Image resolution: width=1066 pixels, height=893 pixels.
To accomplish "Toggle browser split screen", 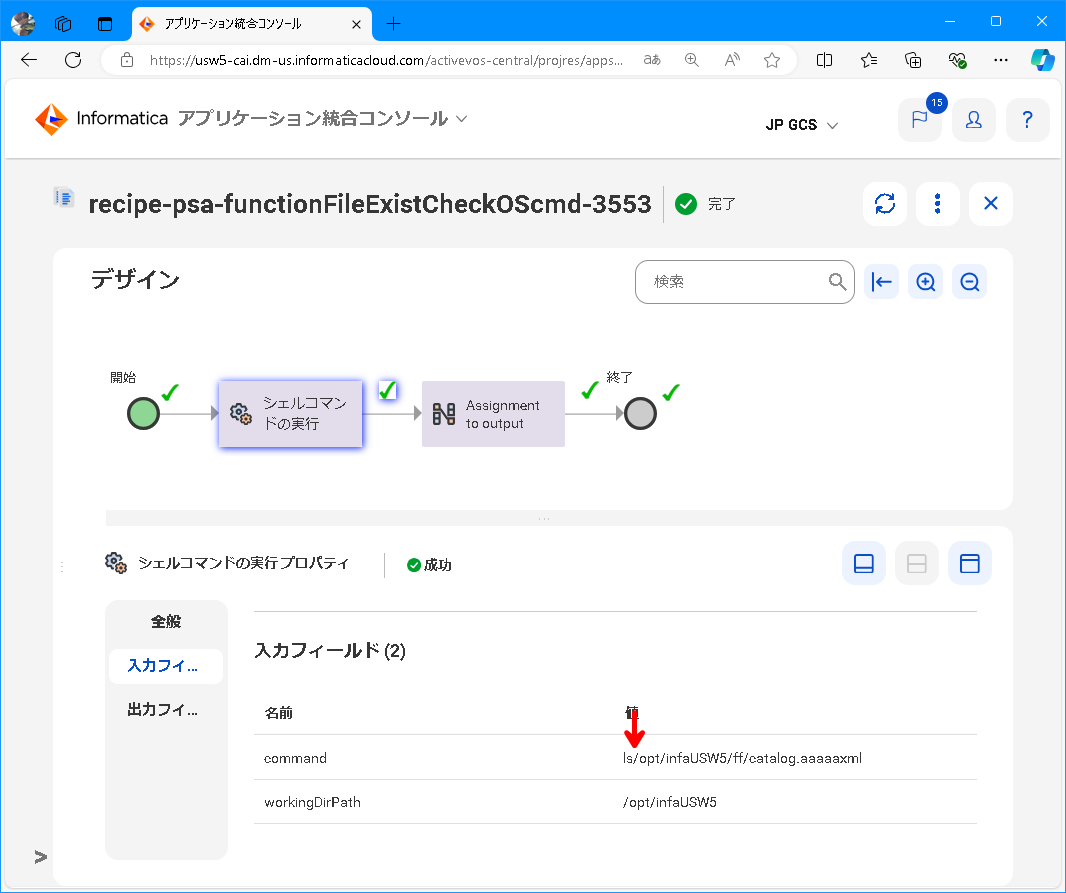I will pyautogui.click(x=824, y=60).
